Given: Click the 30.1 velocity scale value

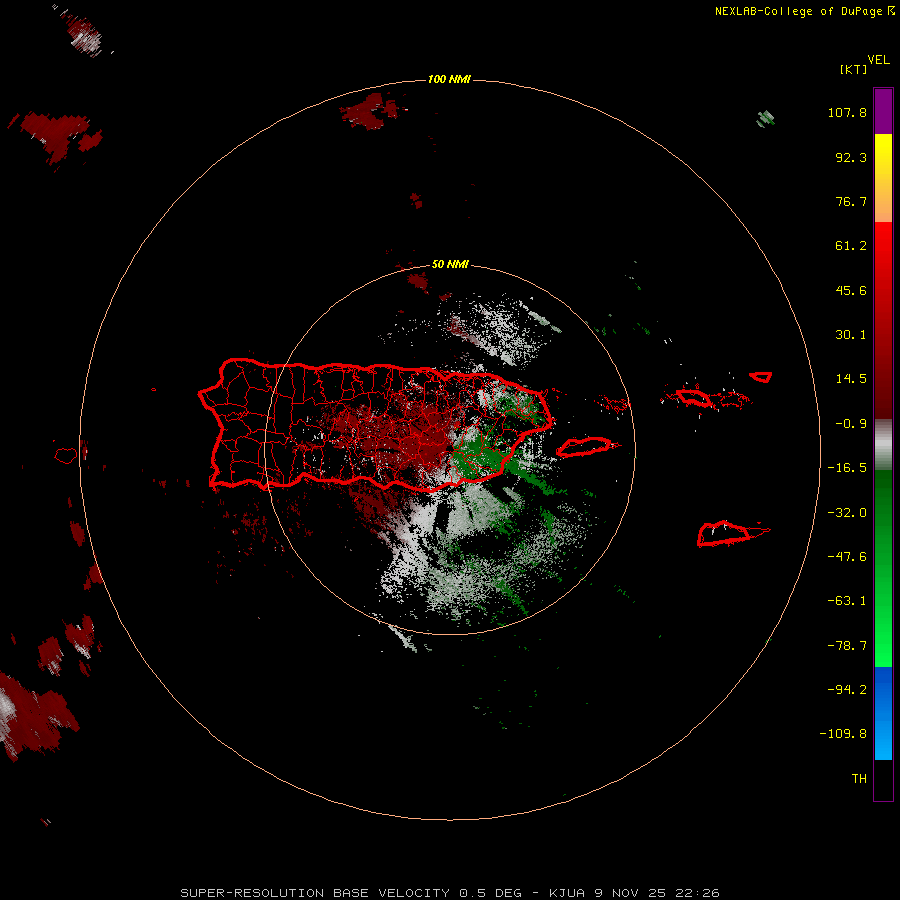Looking at the screenshot, I should [x=851, y=335].
